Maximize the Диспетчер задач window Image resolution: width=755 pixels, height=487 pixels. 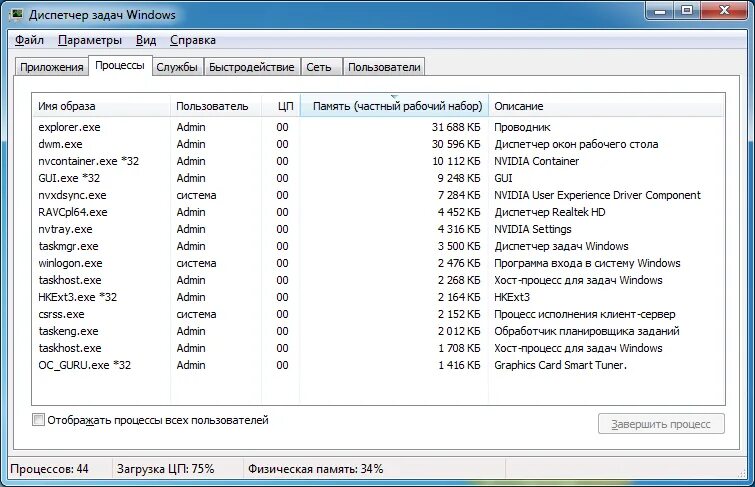coord(687,11)
